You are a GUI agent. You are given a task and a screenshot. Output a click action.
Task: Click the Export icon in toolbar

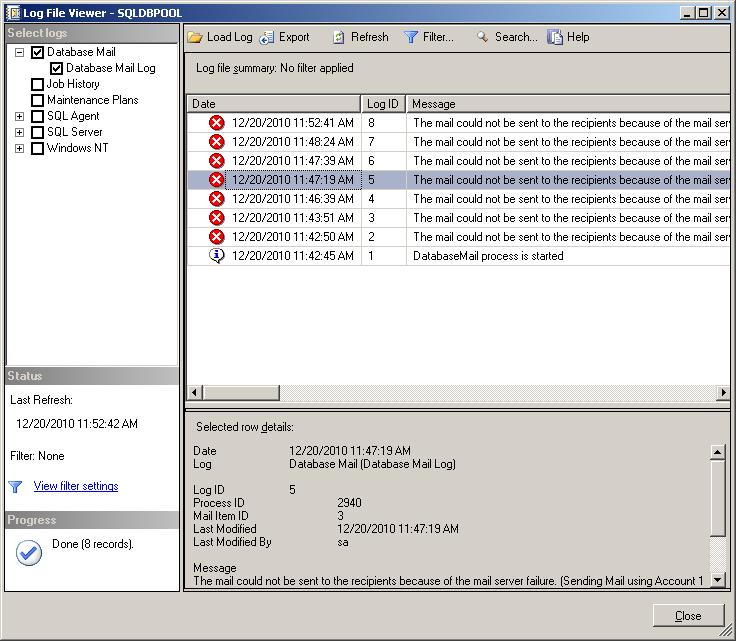point(267,37)
